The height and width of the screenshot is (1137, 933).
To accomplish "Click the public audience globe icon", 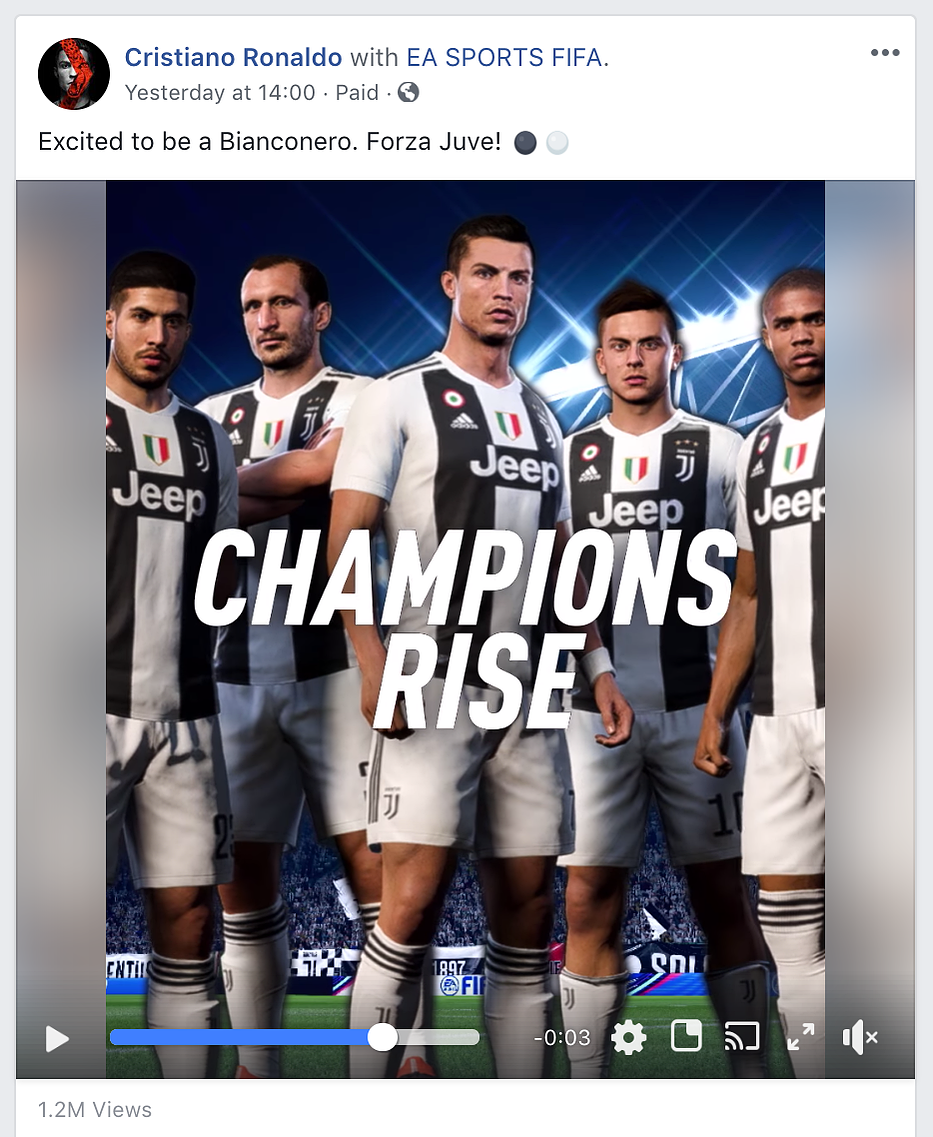I will (x=408, y=93).
